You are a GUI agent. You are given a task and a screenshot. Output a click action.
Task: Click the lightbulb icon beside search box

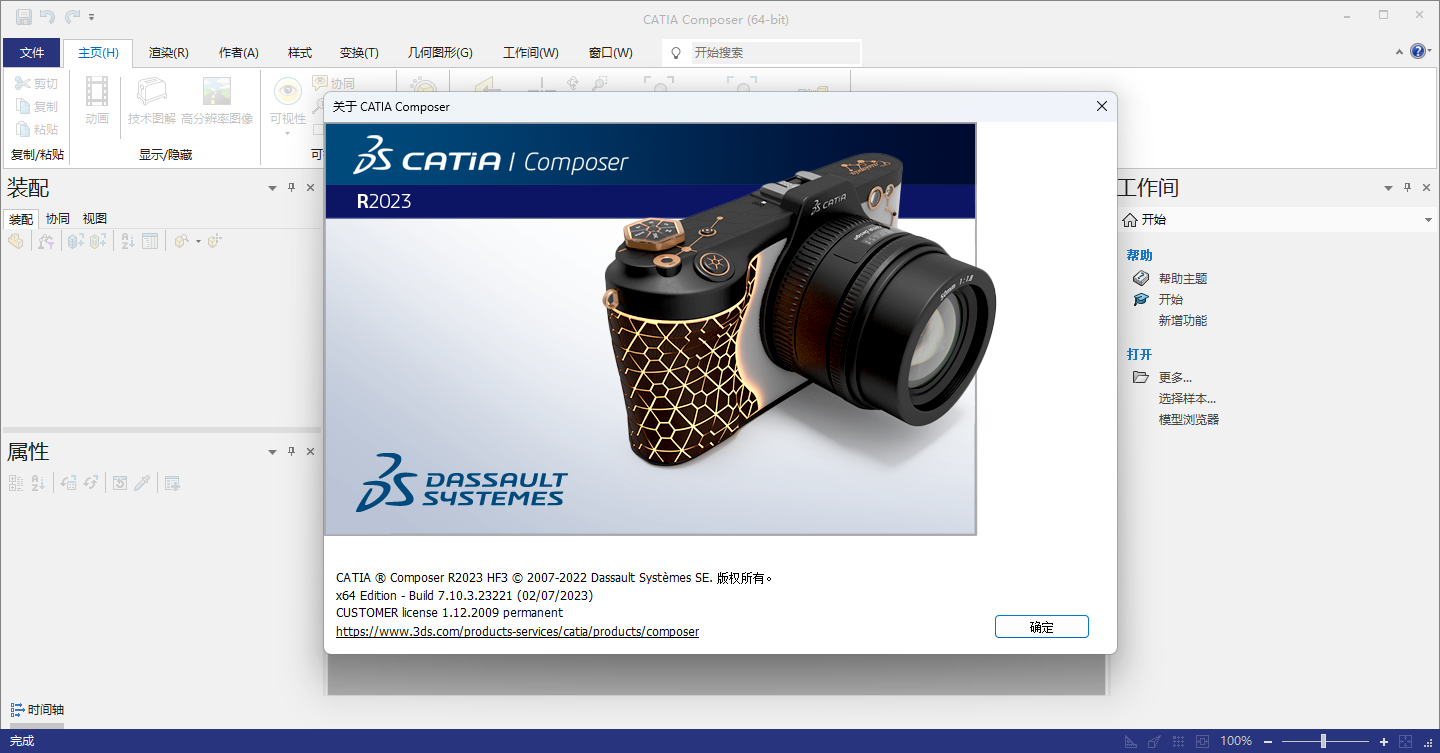click(x=676, y=52)
